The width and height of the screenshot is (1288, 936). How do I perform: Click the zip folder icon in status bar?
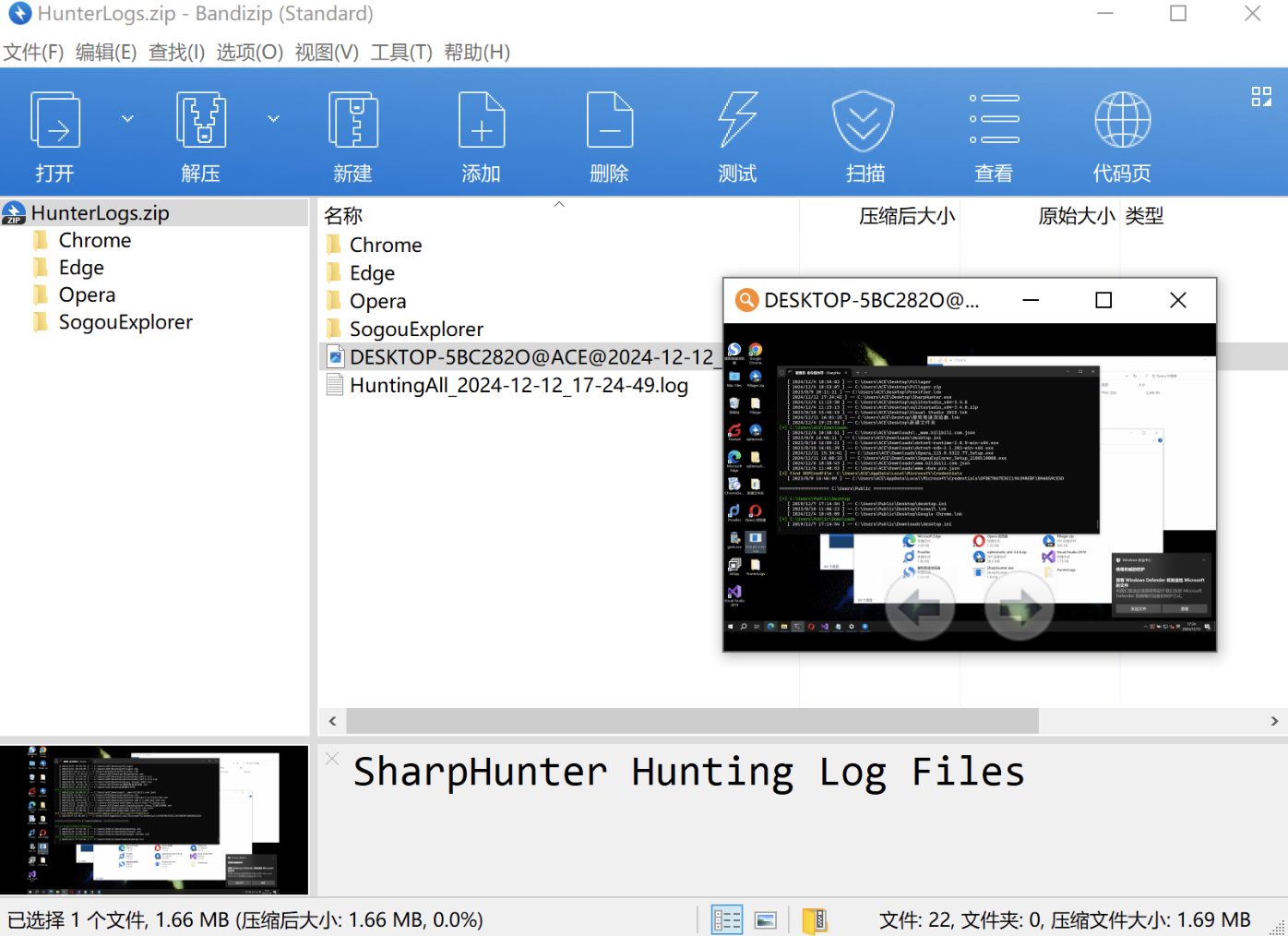point(815,919)
